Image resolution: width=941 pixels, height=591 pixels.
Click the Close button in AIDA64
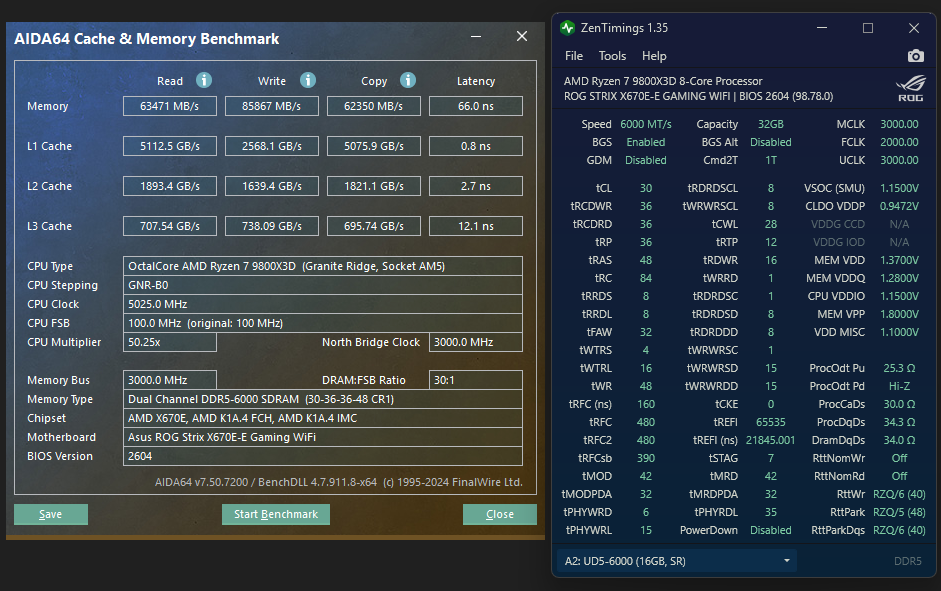(500, 514)
